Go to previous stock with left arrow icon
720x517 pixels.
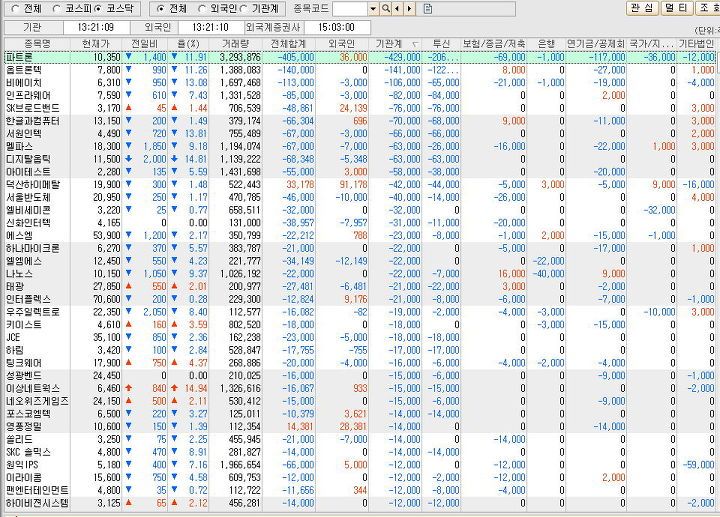coord(398,8)
